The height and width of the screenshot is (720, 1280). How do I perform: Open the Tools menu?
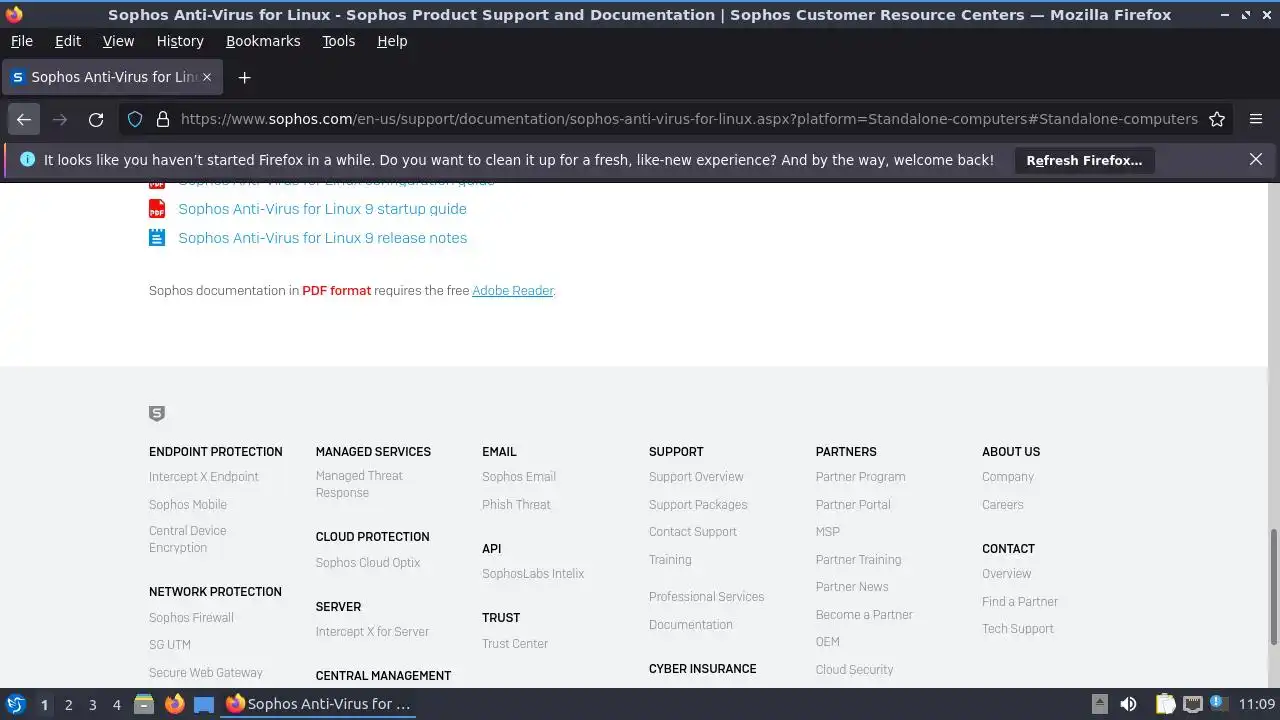(338, 41)
